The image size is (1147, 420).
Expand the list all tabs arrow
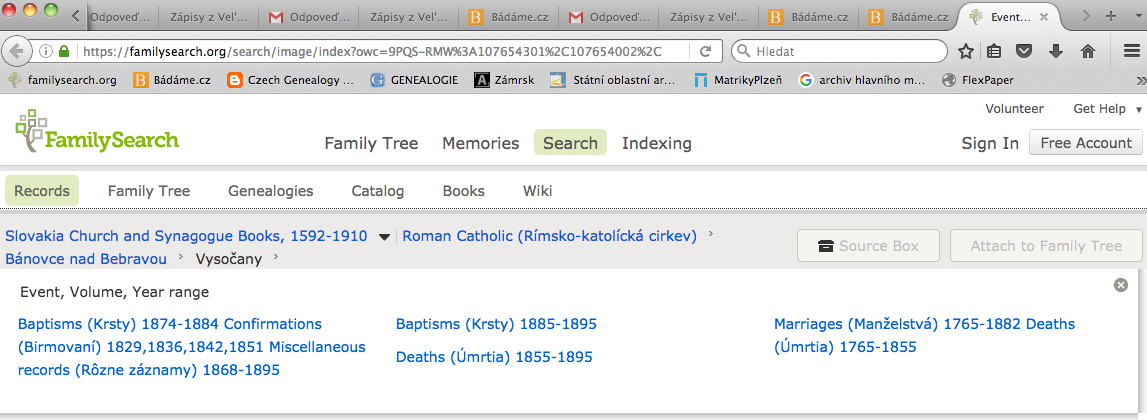point(1136,16)
